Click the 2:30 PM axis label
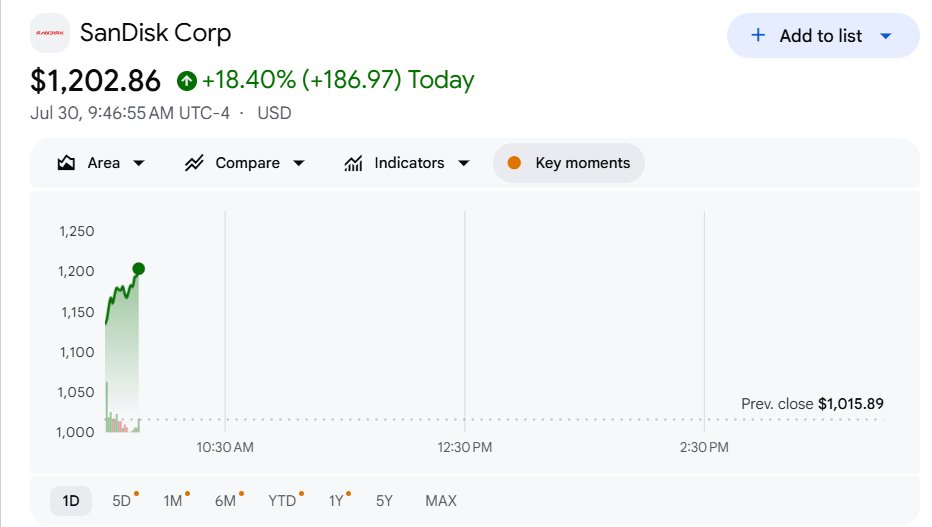 click(704, 447)
